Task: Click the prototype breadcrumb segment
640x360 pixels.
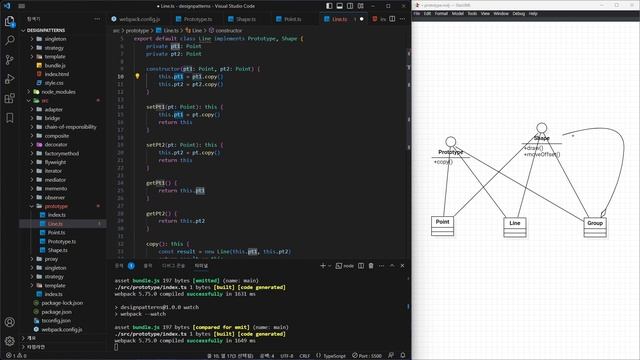Action: coord(137,31)
